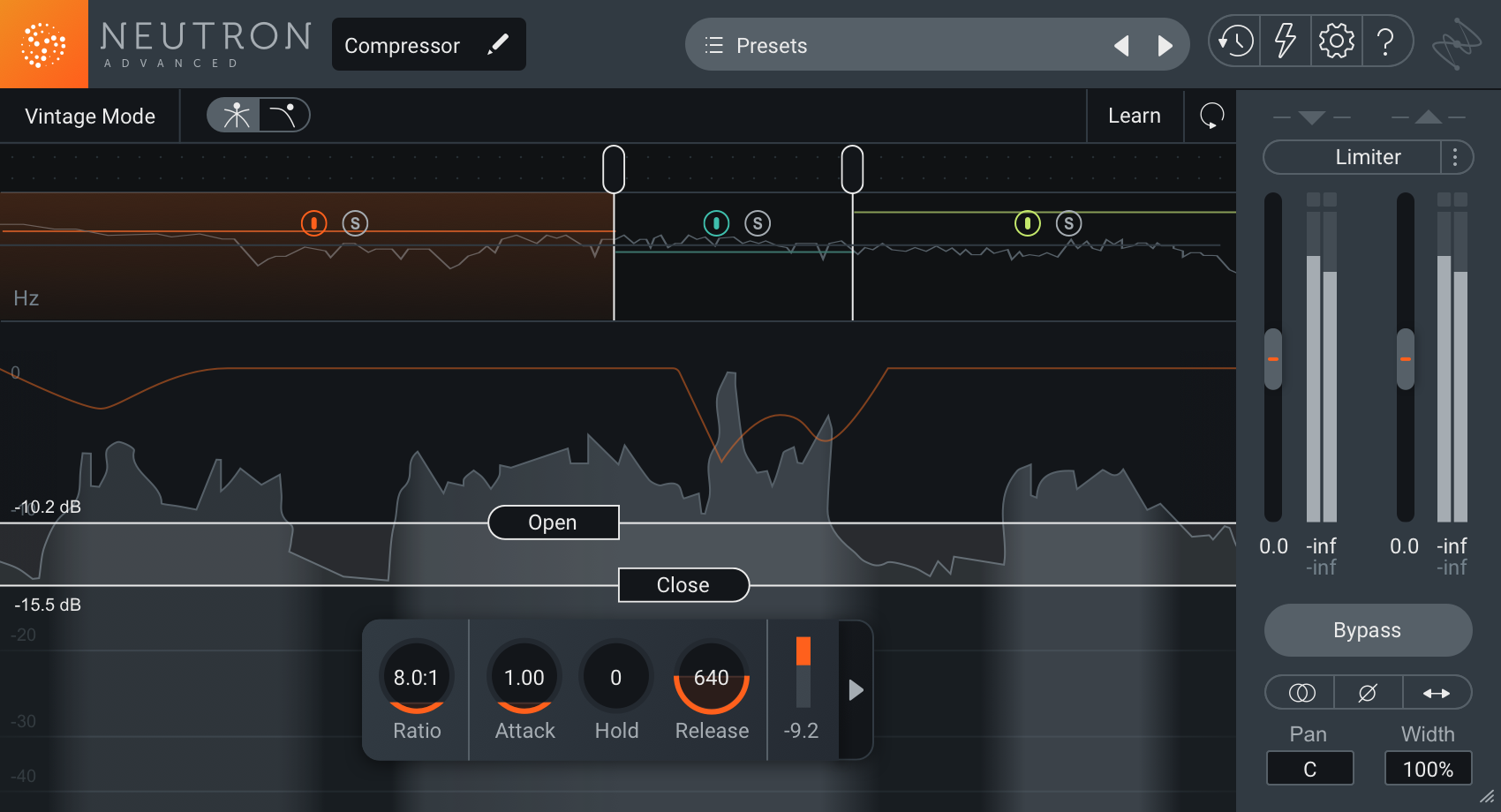Click the swap channels arrow icon
The image size is (1501, 812).
click(1436, 693)
